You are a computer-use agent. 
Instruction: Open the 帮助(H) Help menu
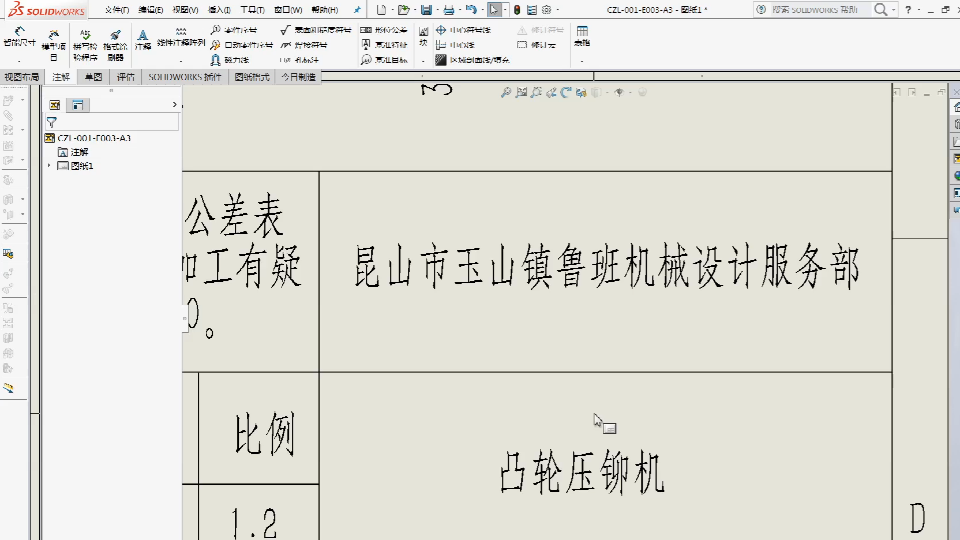tap(324, 10)
